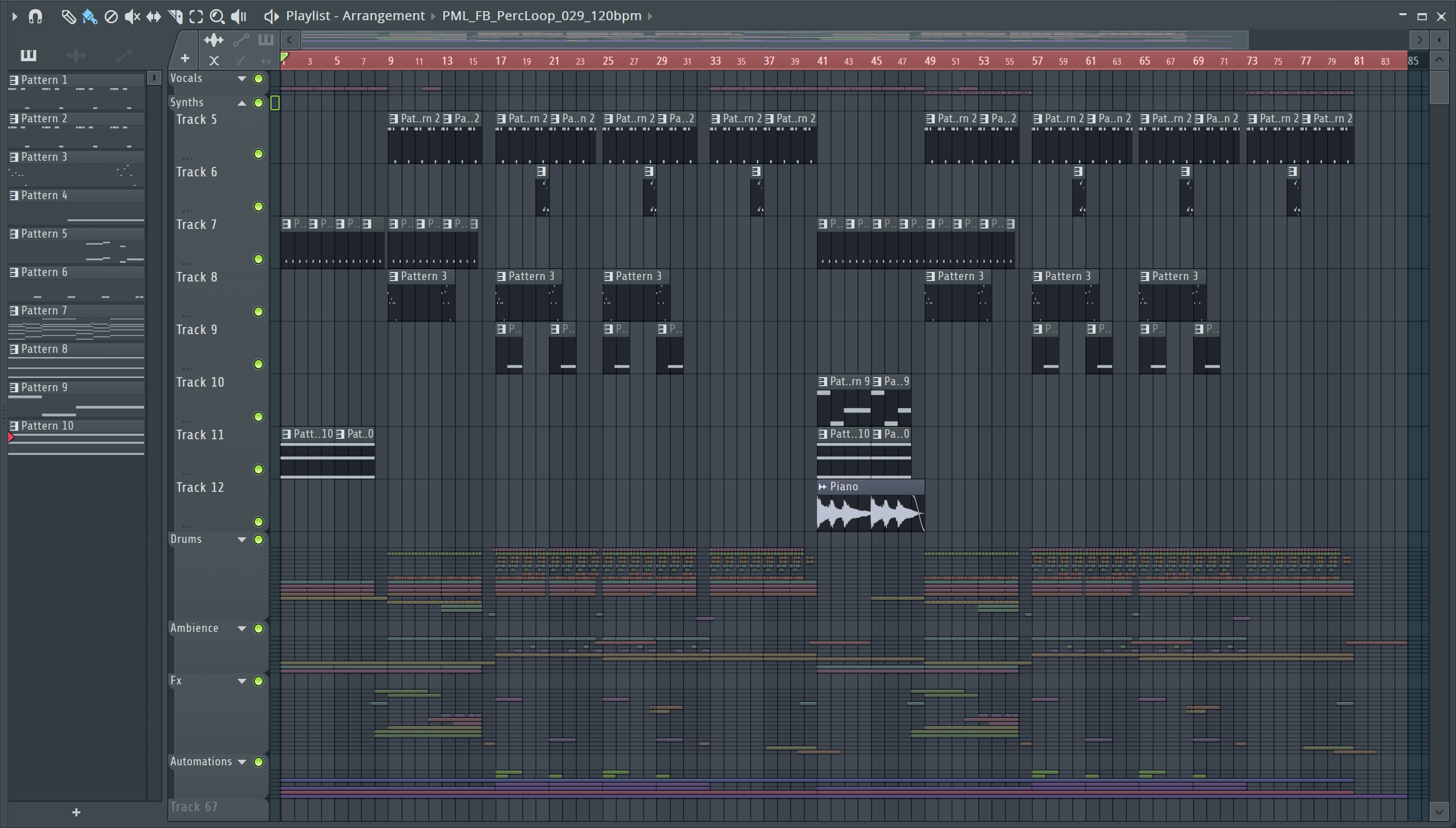This screenshot has height=828, width=1456.
Task: Toggle the Synths group expand arrow
Action: 242,103
